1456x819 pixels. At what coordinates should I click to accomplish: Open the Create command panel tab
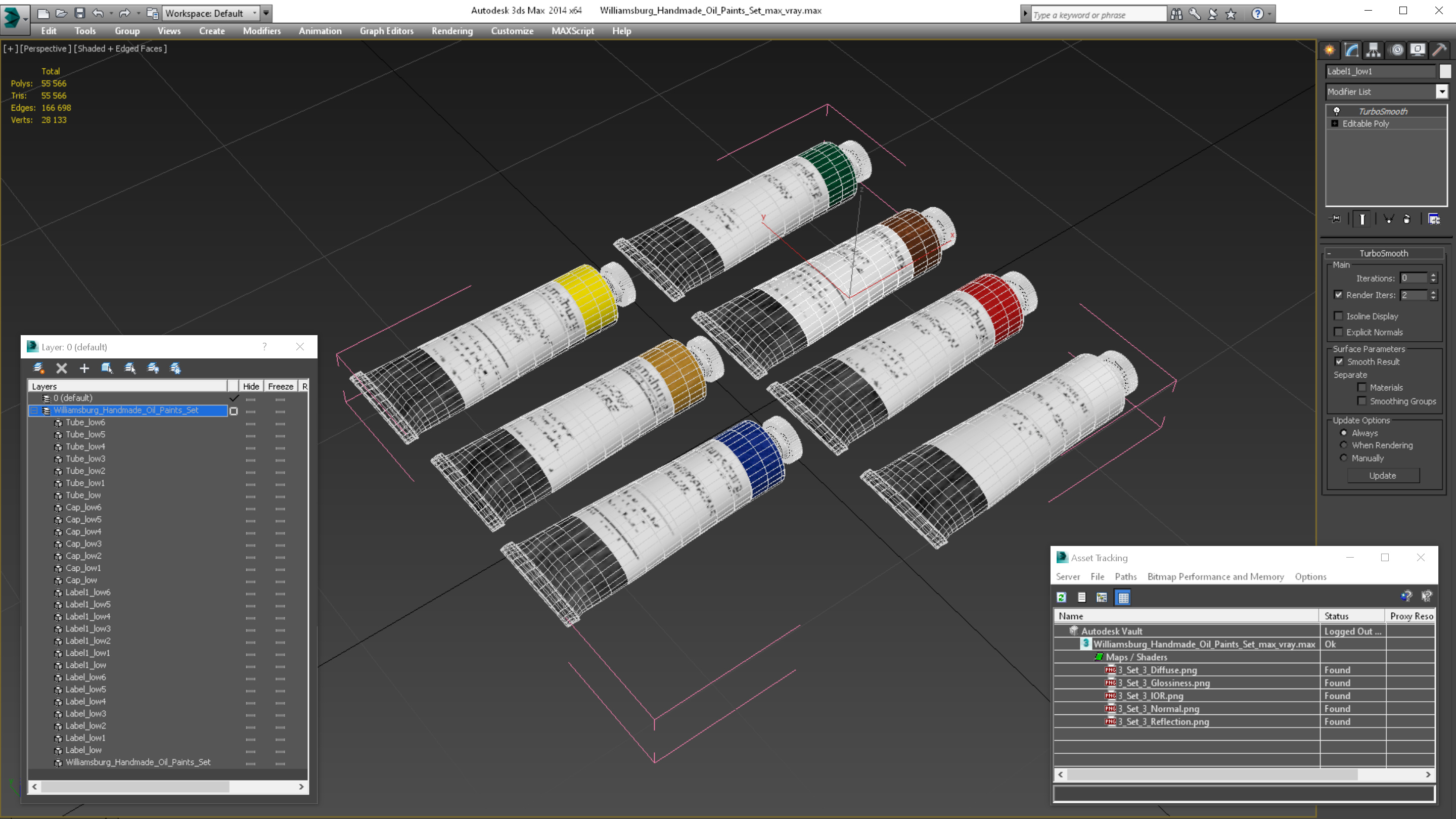(1330, 50)
